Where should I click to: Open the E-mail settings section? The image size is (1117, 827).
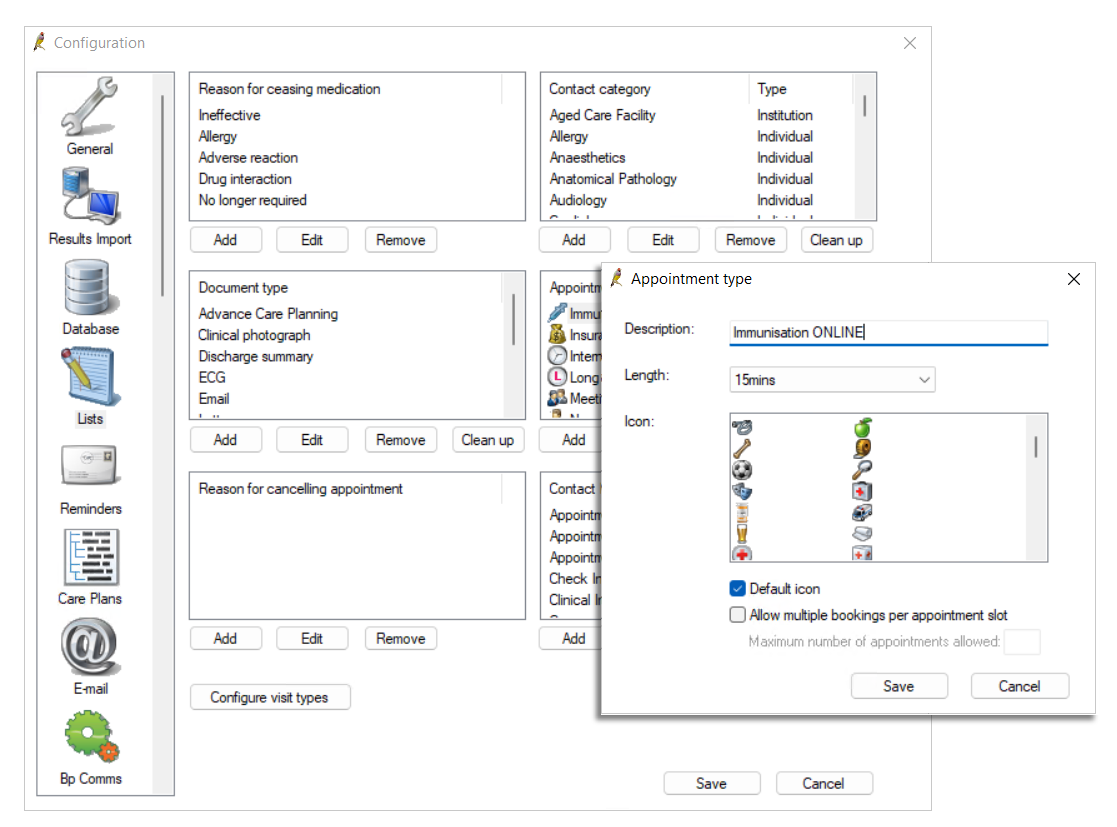[x=90, y=657]
